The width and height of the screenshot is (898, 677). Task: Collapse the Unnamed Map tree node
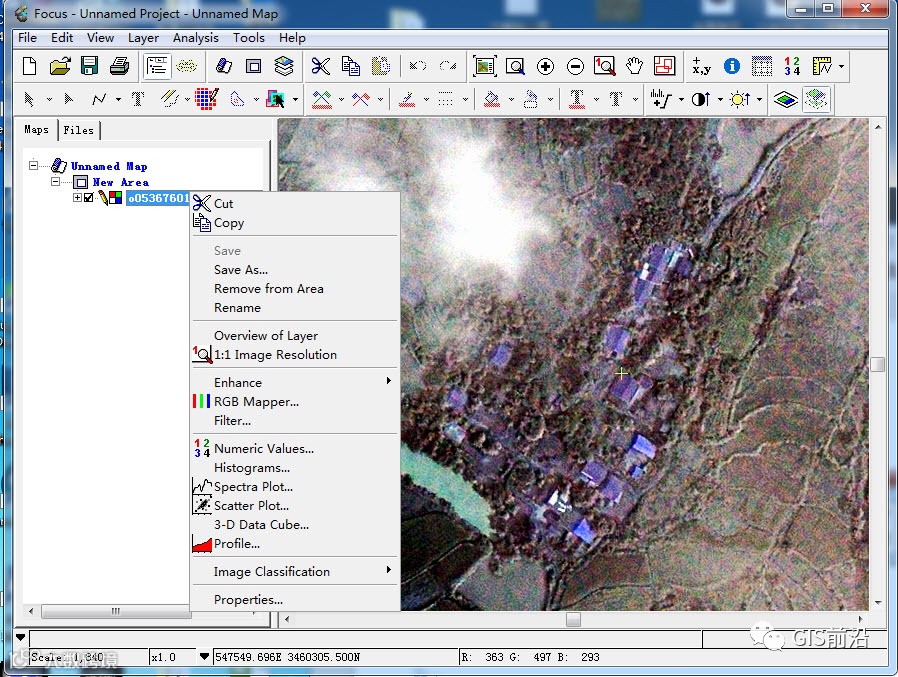[34, 166]
